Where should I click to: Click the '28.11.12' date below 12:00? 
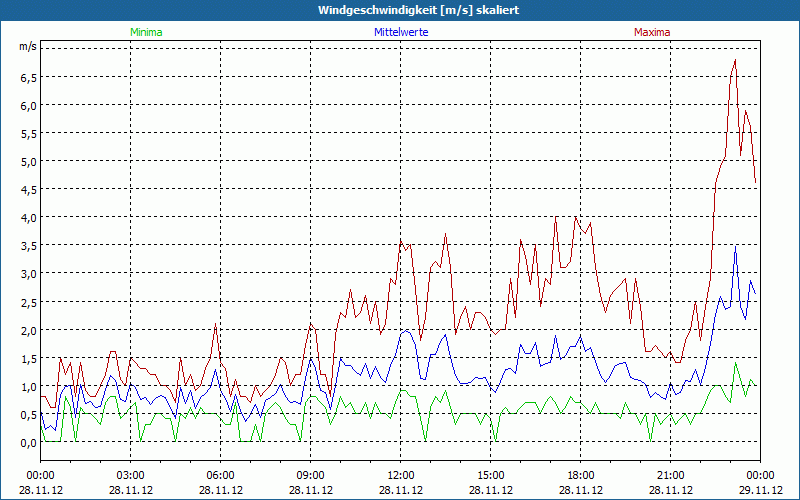pos(401,490)
